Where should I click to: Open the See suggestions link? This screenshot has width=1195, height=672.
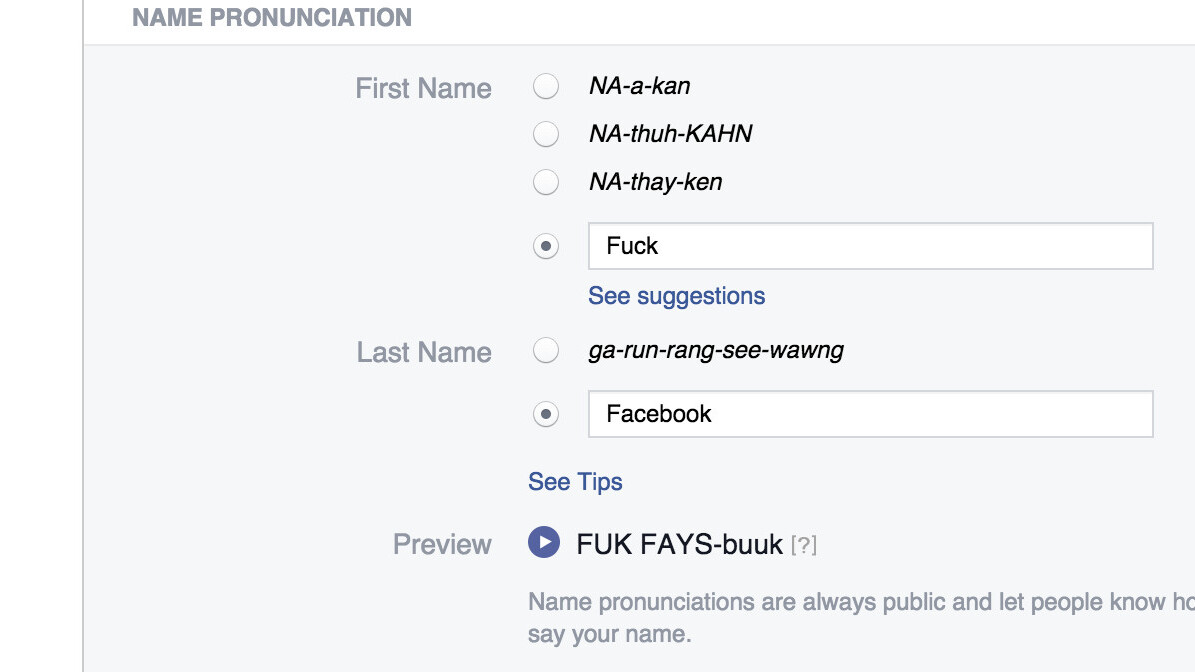[x=676, y=296]
